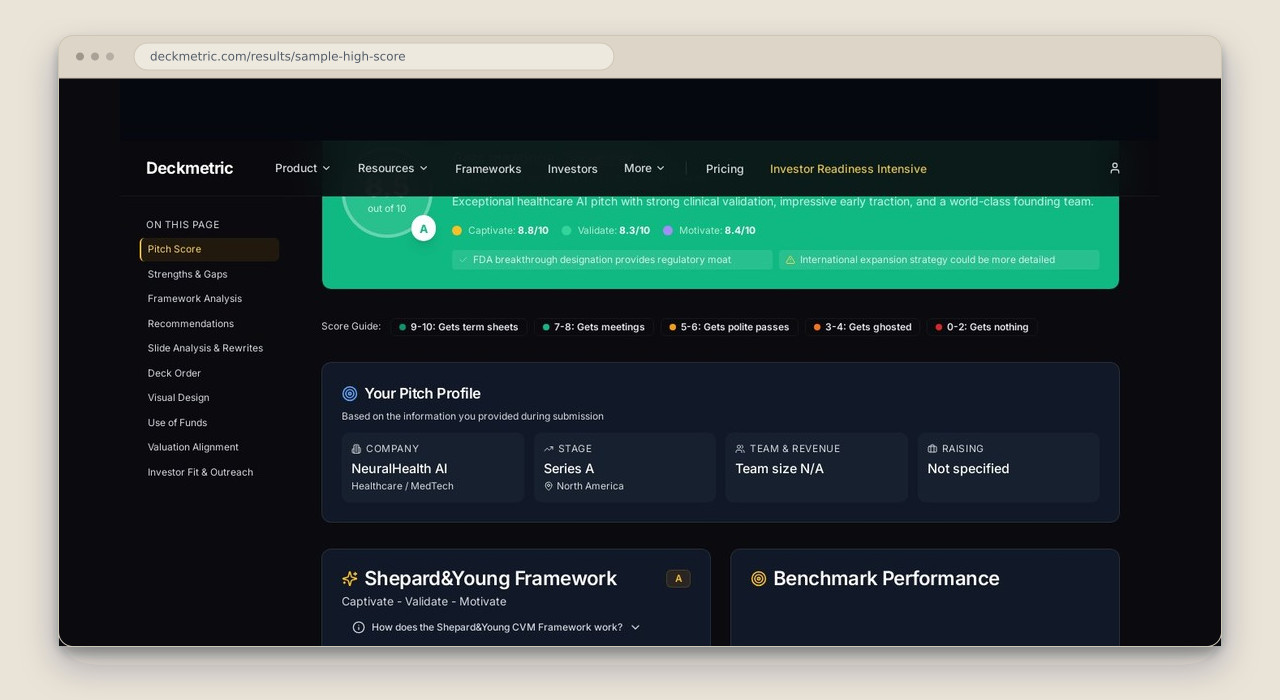The height and width of the screenshot is (700, 1280).
Task: Jump to Framework Analysis section
Action: (195, 299)
